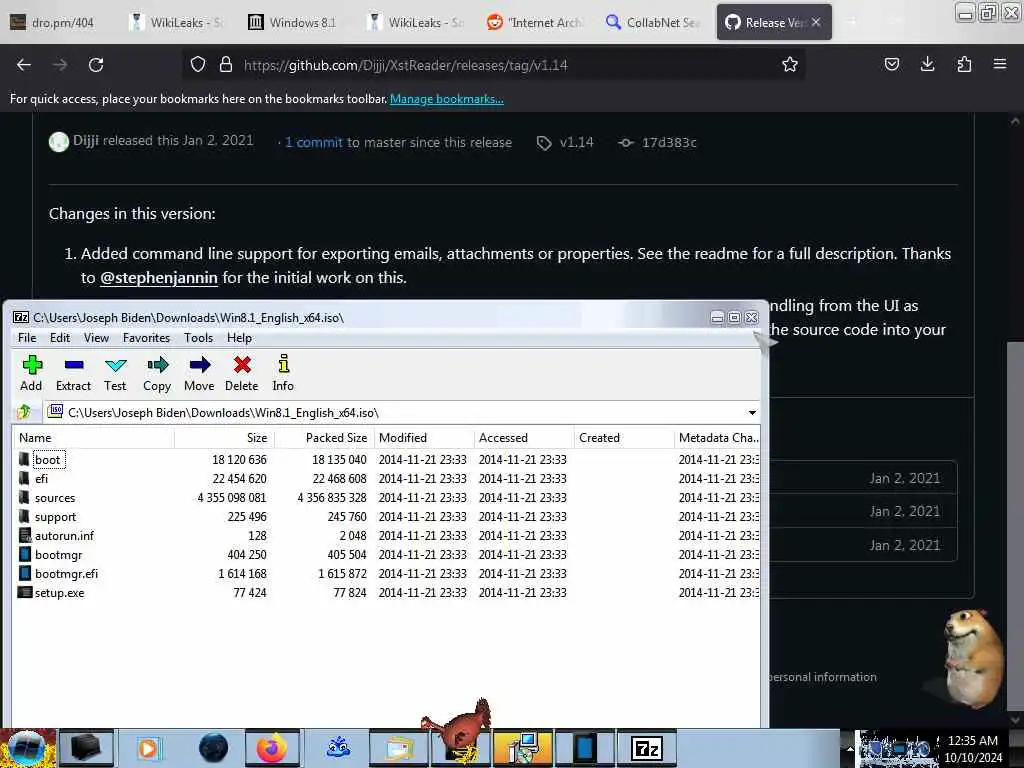Image resolution: width=1024 pixels, height=768 pixels.
Task: Delete selected item with the red X
Action: click(242, 374)
